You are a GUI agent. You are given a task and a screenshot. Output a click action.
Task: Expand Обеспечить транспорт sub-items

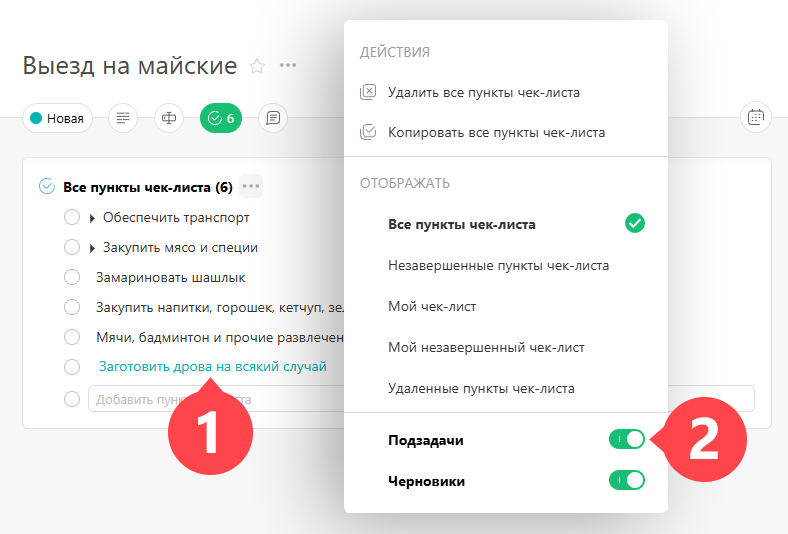pyautogui.click(x=92, y=218)
